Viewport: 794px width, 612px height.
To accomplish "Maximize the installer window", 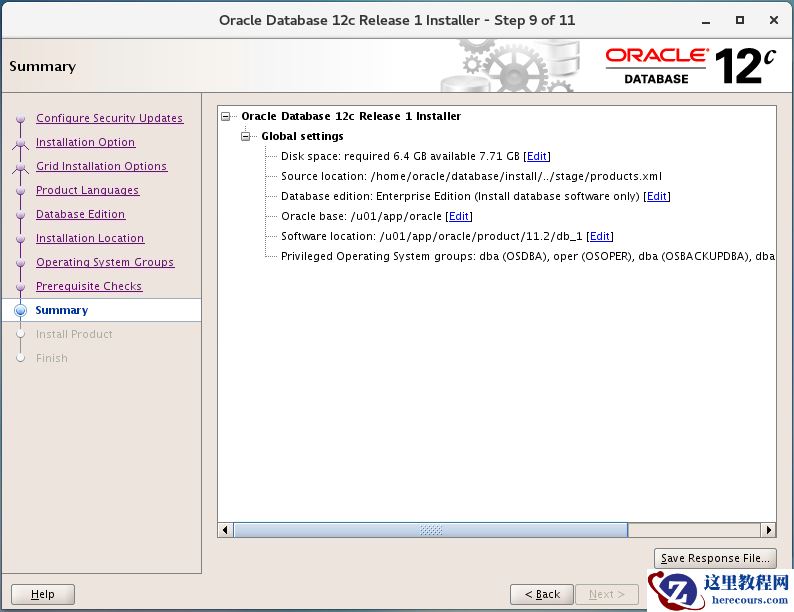I will click(x=740, y=20).
